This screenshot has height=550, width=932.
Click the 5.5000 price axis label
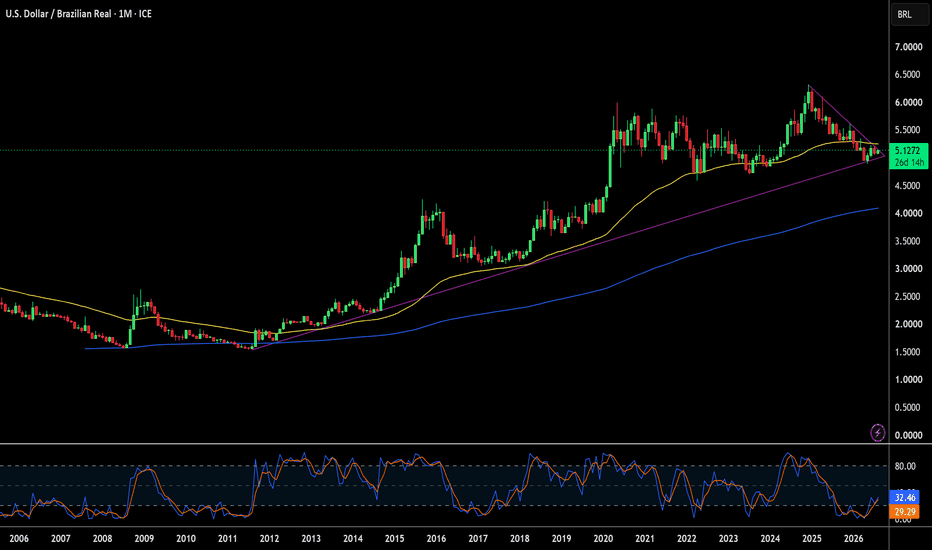tap(908, 130)
